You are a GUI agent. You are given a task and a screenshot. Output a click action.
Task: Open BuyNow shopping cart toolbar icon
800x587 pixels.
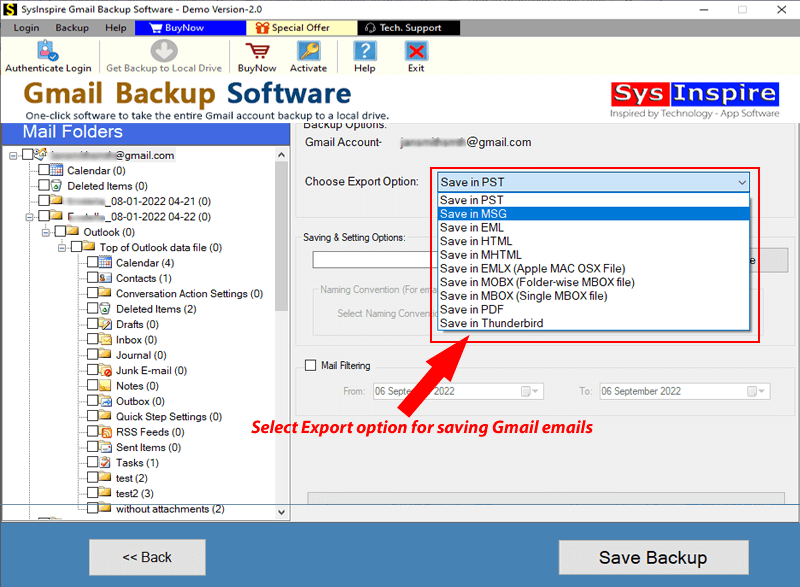(257, 51)
